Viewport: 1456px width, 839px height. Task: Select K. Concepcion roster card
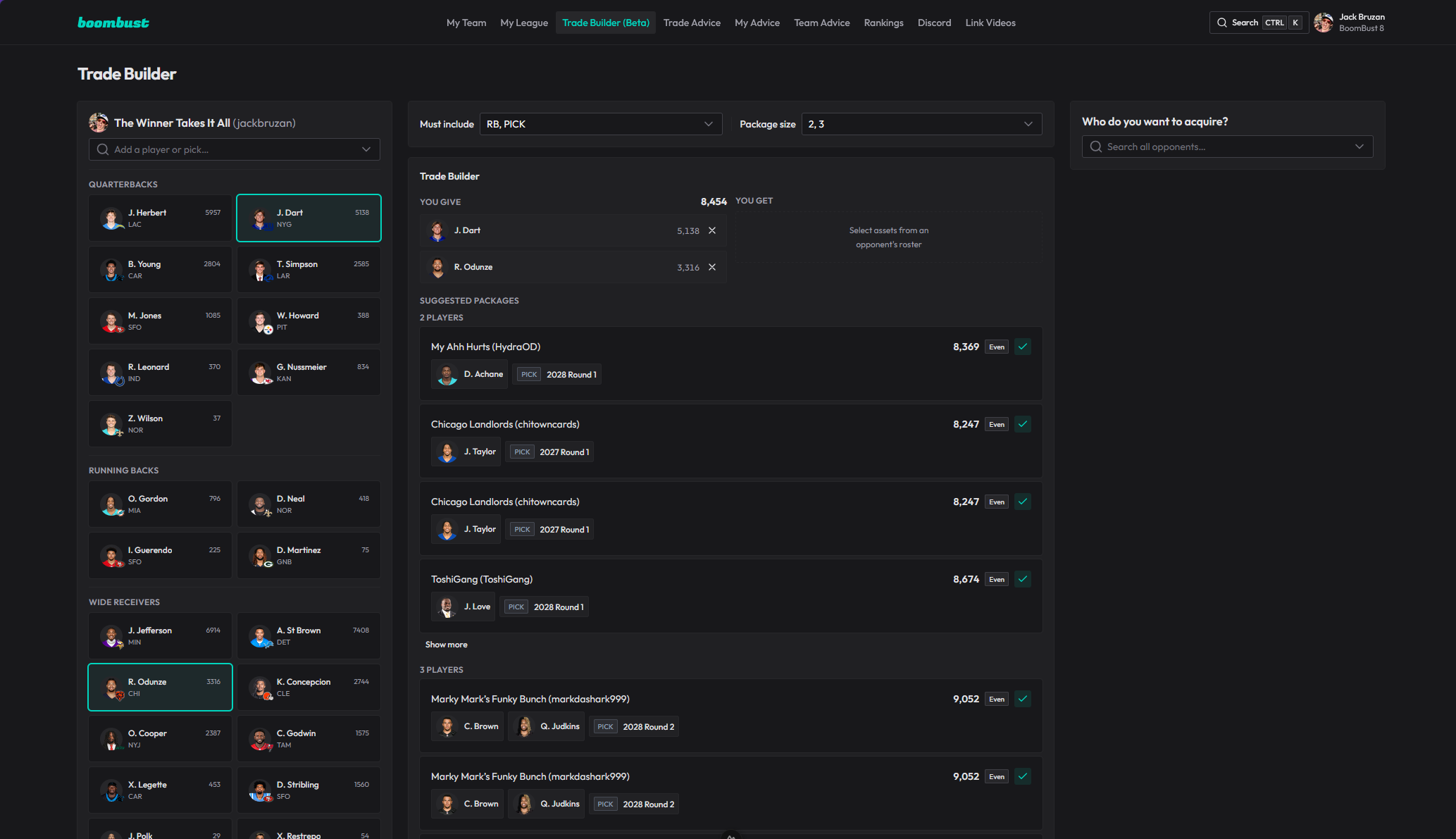(309, 687)
